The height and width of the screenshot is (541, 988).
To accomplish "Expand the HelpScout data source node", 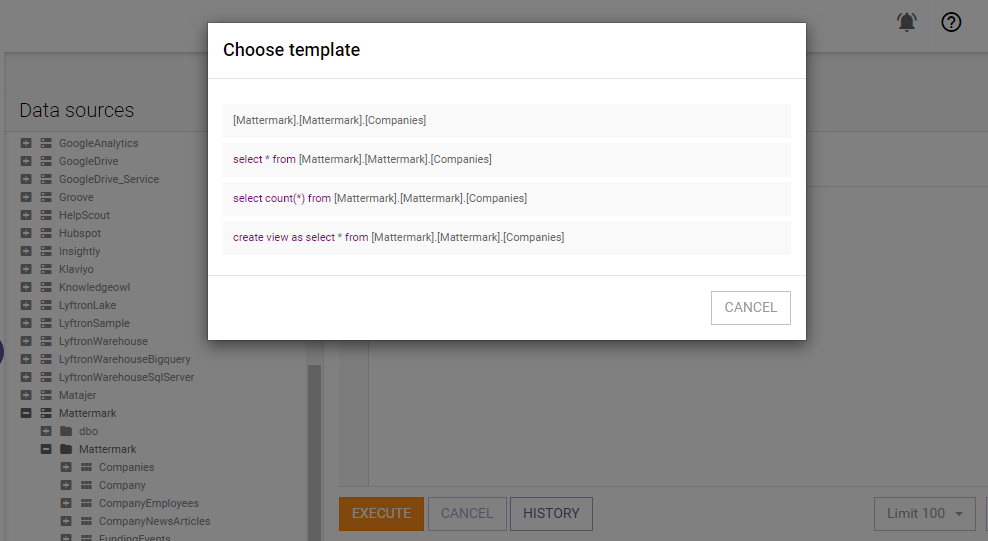I will (26, 215).
